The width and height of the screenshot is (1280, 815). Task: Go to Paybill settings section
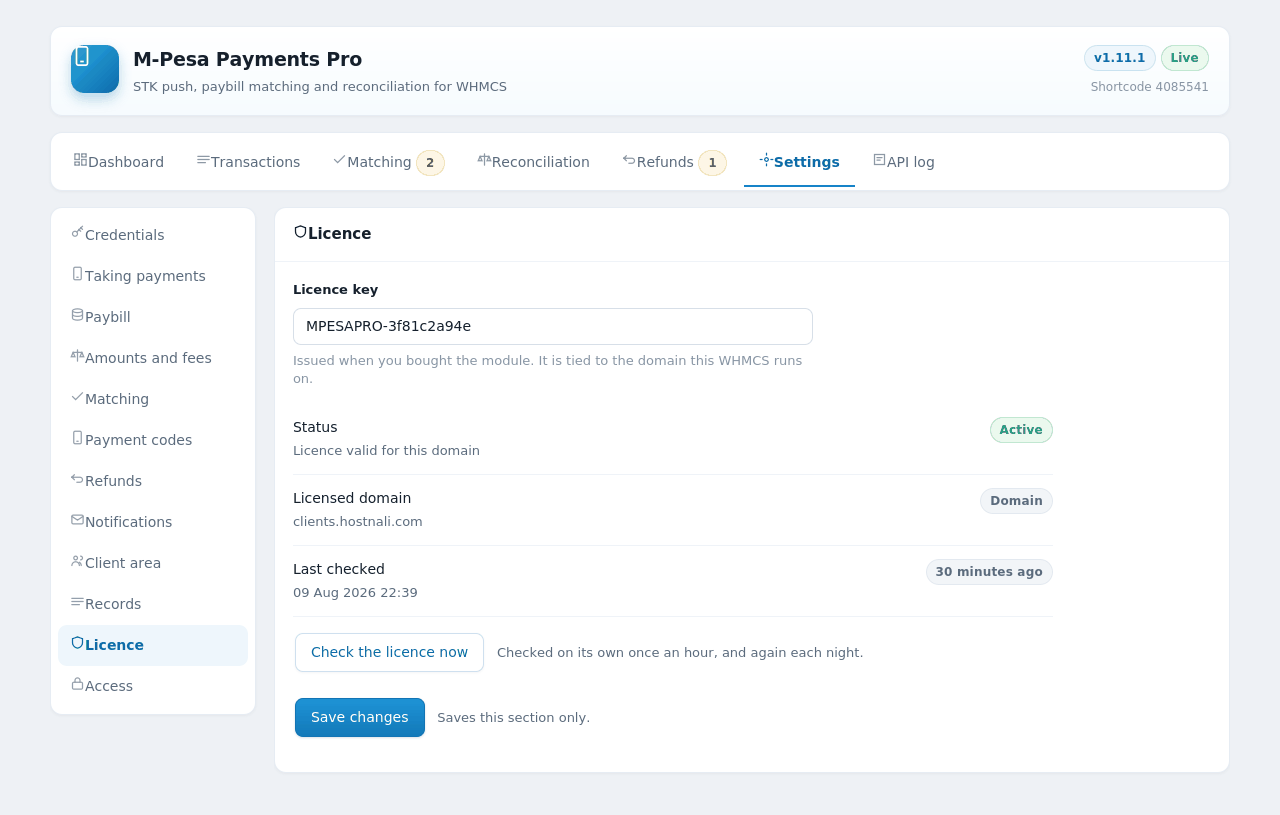point(153,317)
